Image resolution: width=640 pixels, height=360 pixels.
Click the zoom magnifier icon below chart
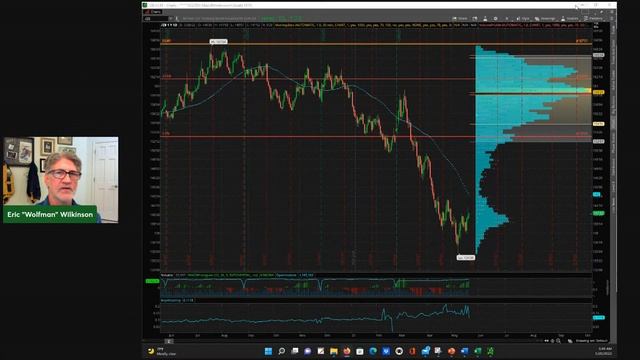coord(558,341)
